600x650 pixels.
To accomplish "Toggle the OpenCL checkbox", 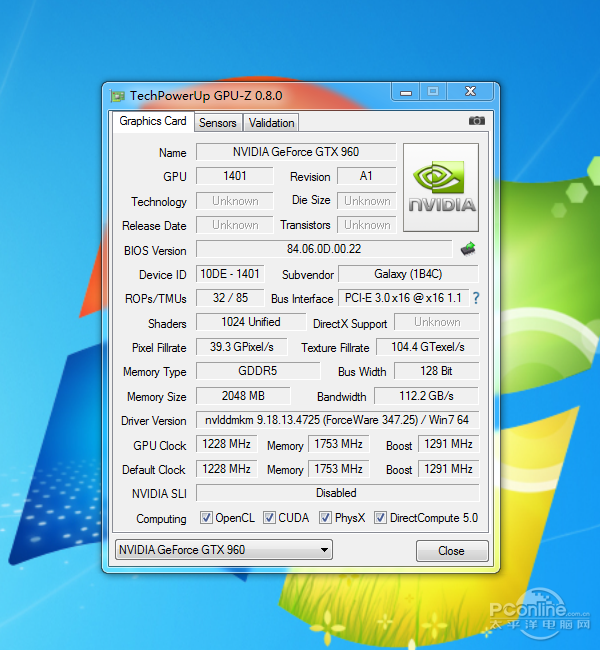I will [206, 517].
